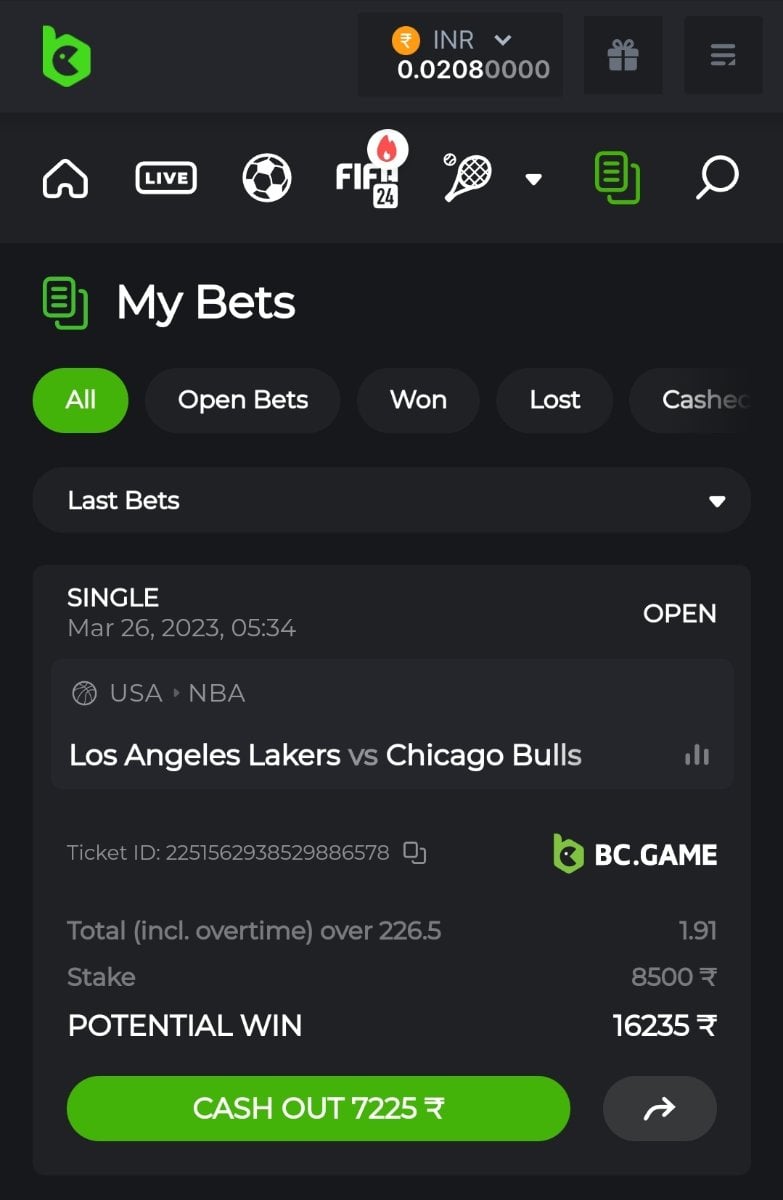The height and width of the screenshot is (1200, 783).
Task: Click the CASH OUT 7225 ₹ button
Action: [x=318, y=1108]
